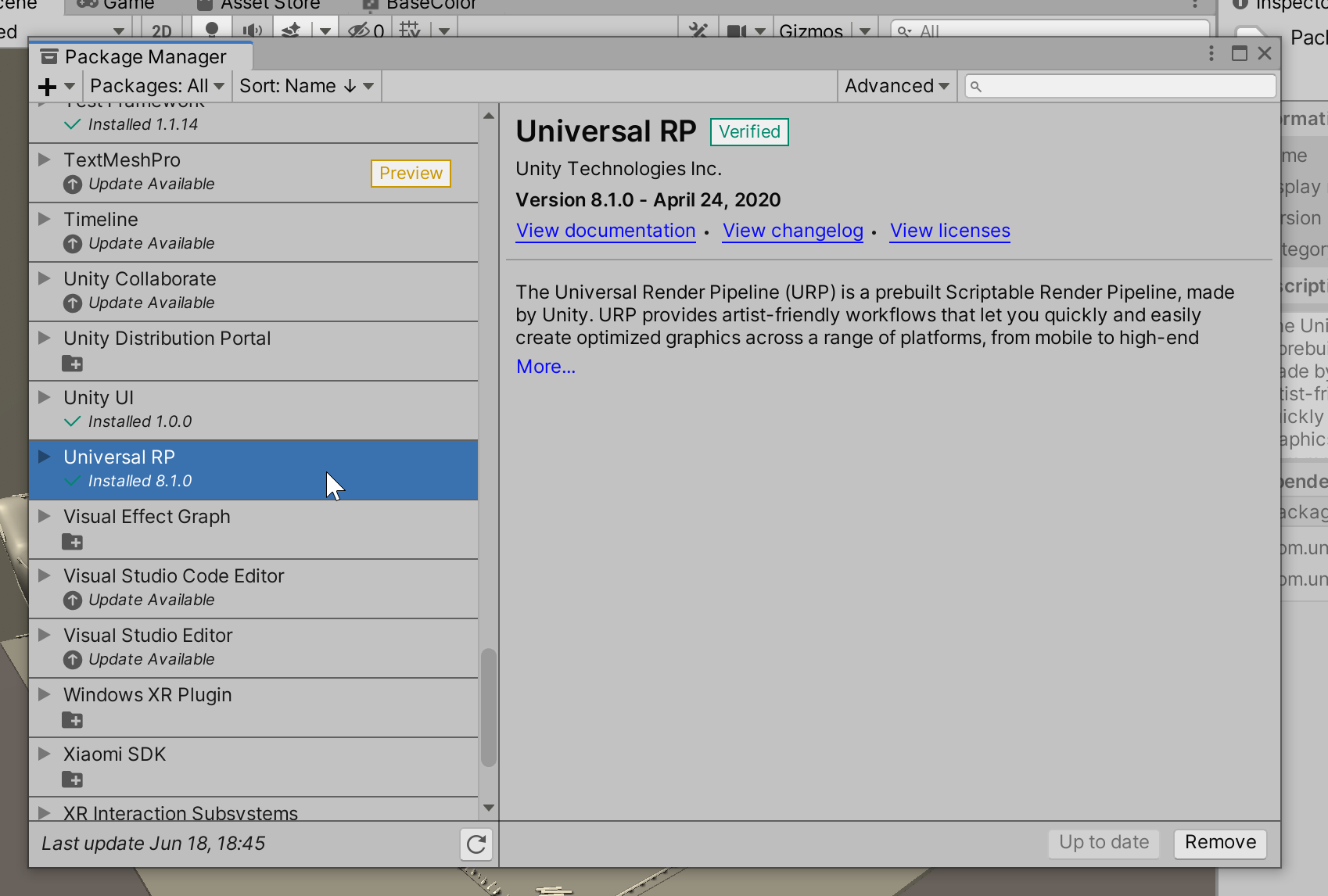The height and width of the screenshot is (896, 1328).
Task: Toggle scene lighting bulb icon
Action: click(211, 30)
